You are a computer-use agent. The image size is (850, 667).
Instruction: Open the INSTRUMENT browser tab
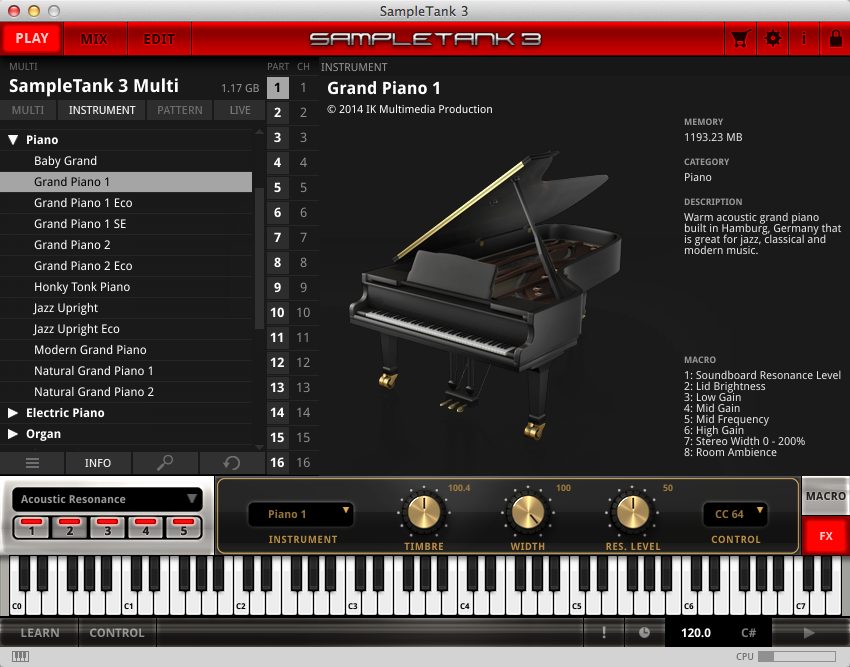pyautogui.click(x=102, y=110)
